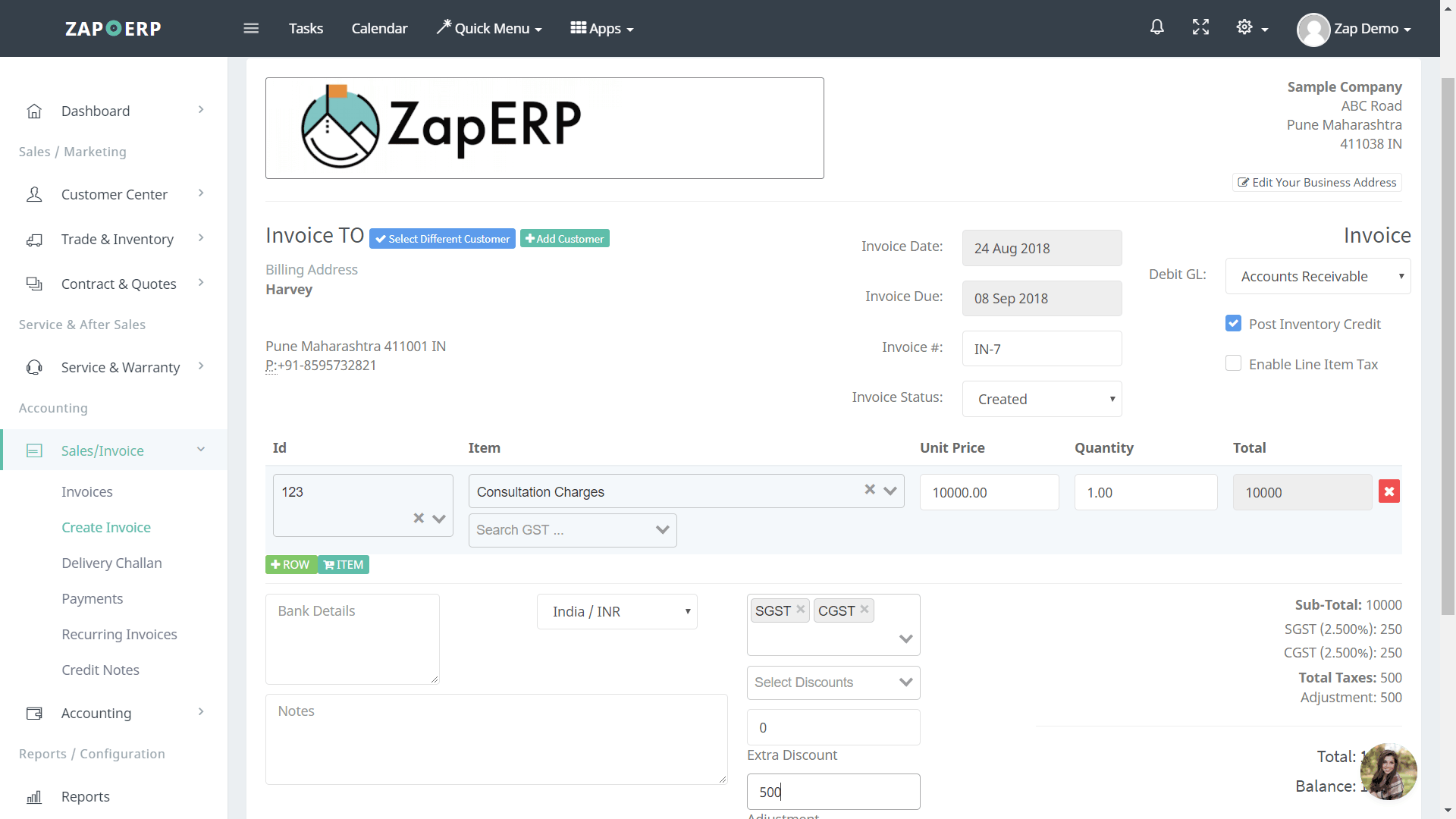Open the chat support avatar

(x=1389, y=771)
